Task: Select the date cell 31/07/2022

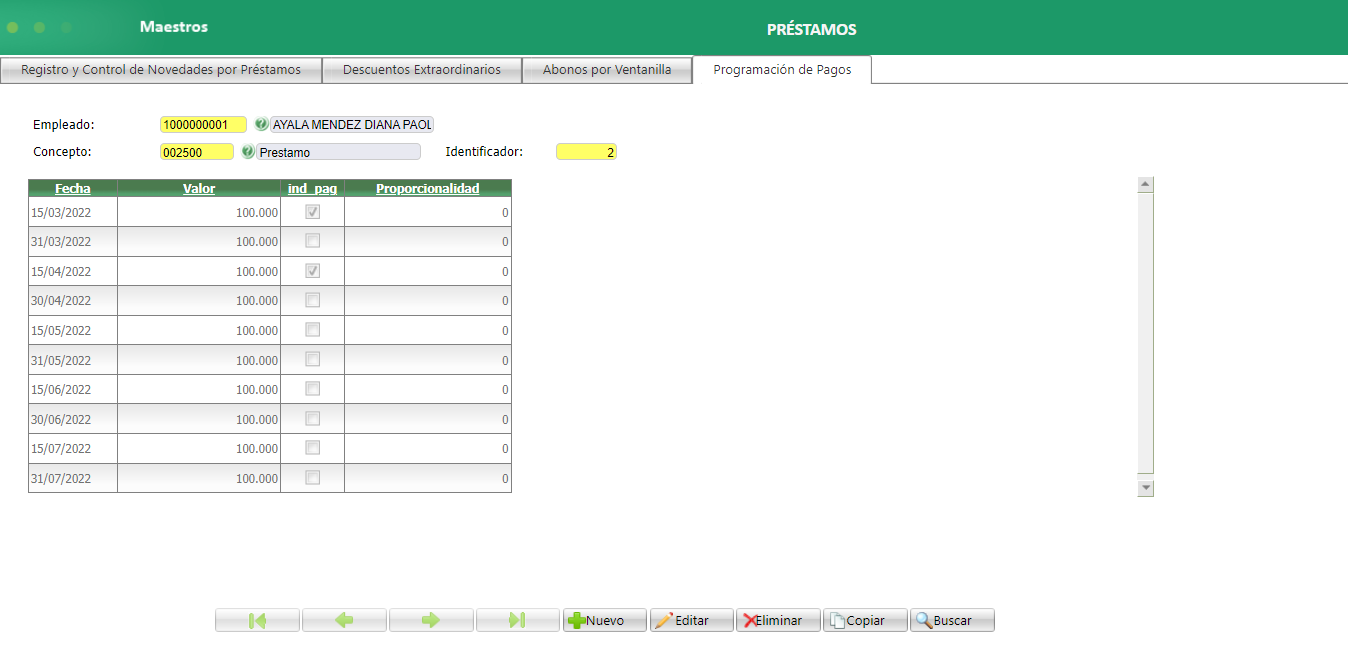Action: tap(73, 478)
